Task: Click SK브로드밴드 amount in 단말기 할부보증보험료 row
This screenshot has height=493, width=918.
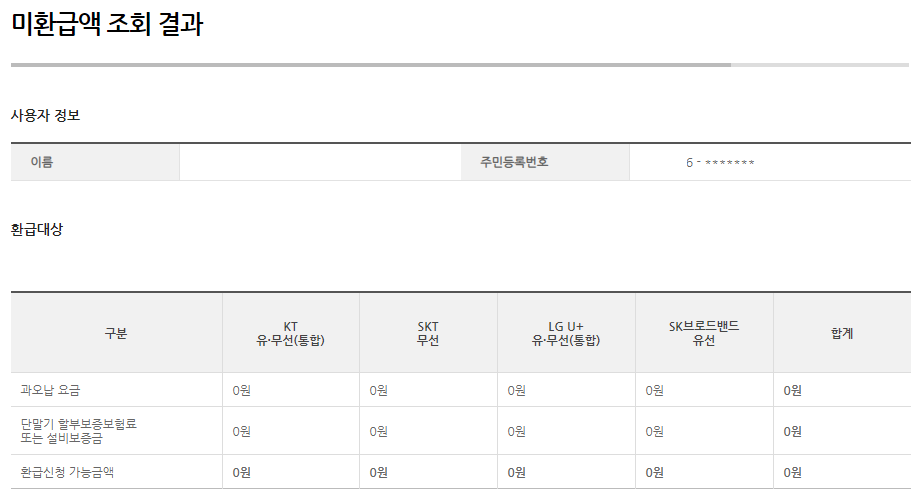Action: click(x=655, y=432)
